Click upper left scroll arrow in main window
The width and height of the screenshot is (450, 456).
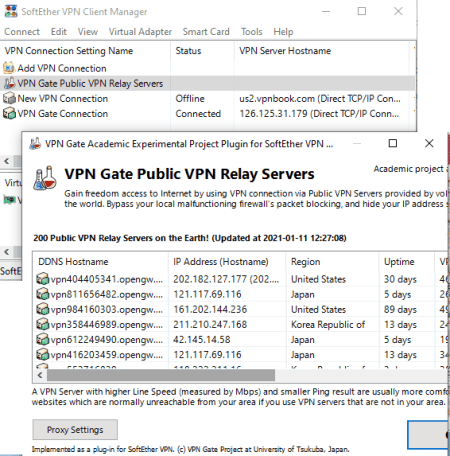[x=7, y=161]
